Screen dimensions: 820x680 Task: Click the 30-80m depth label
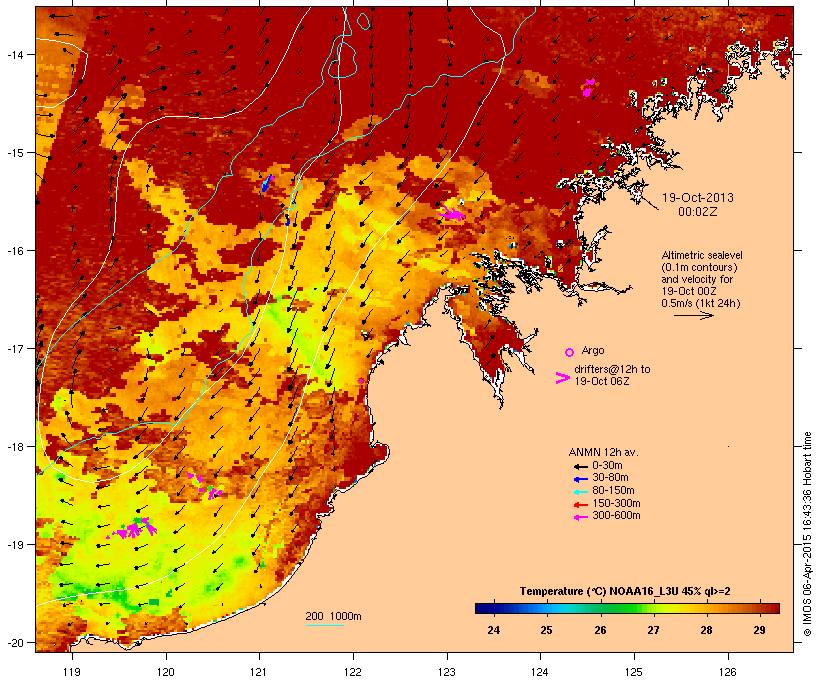(x=610, y=478)
